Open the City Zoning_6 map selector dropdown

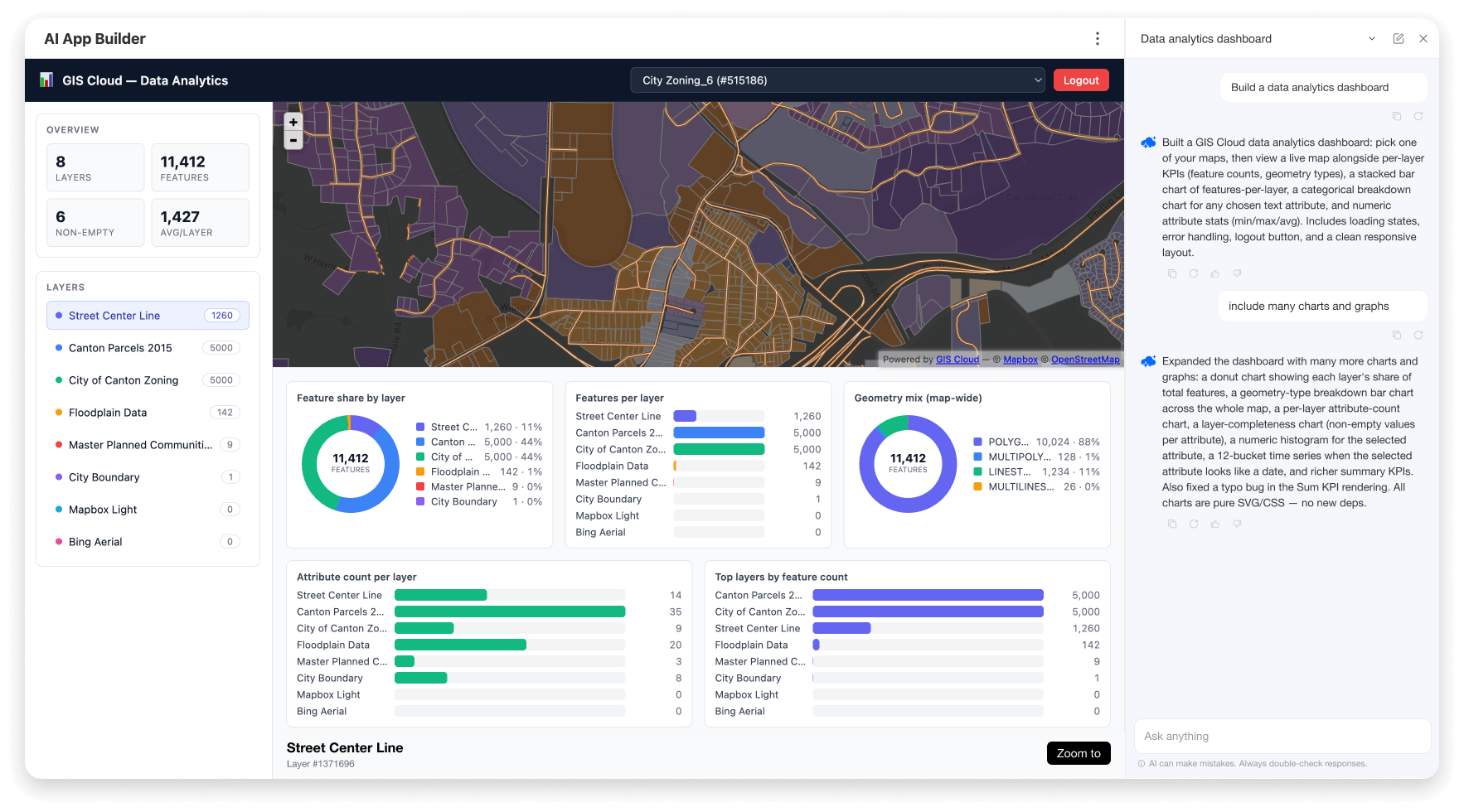(837, 80)
